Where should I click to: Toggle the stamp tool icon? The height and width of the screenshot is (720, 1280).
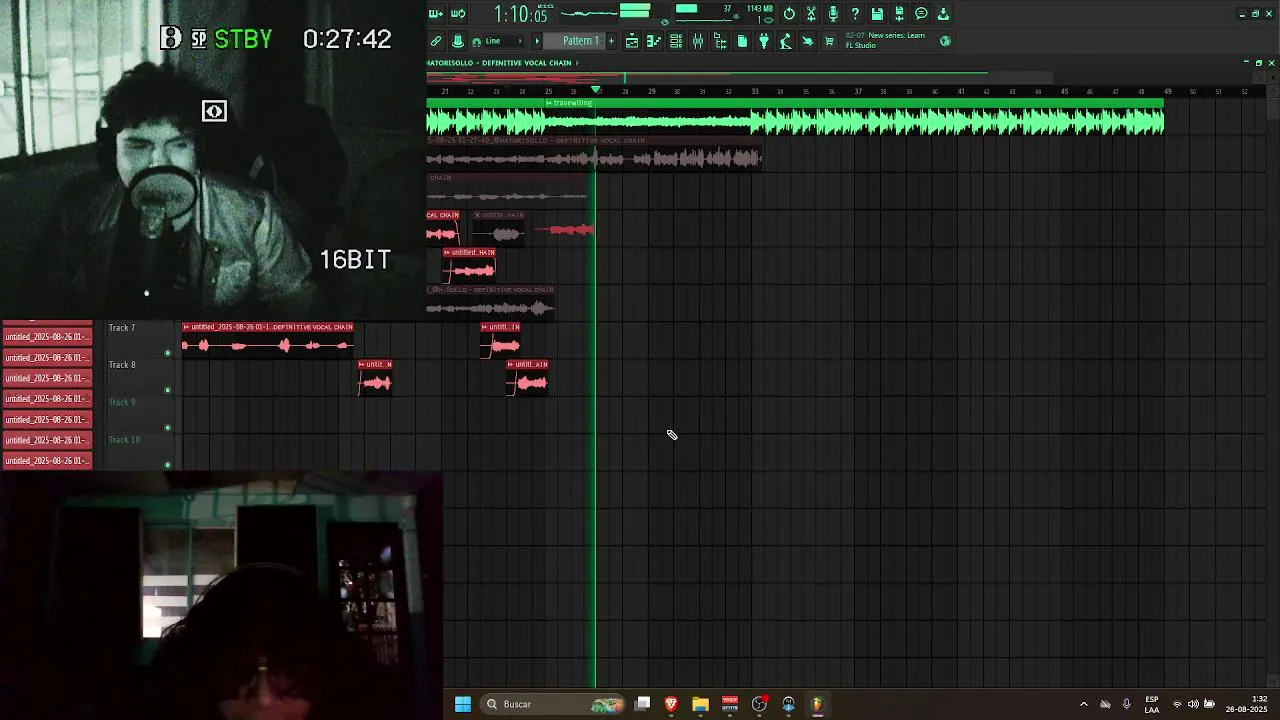tap(458, 41)
